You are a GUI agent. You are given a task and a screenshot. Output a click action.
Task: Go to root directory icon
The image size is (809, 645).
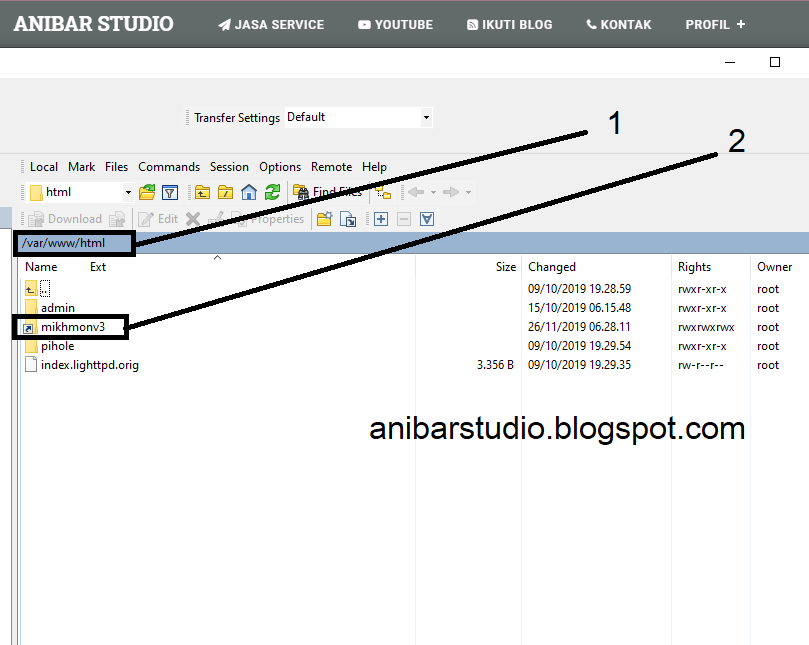(225, 192)
